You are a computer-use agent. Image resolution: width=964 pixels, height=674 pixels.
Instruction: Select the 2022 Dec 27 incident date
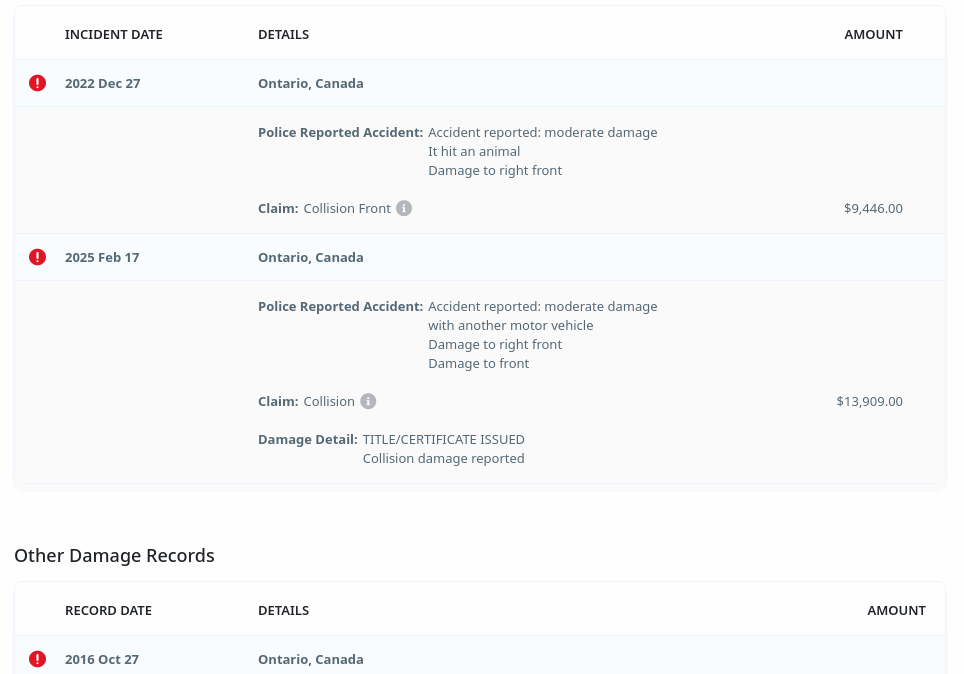coord(102,83)
